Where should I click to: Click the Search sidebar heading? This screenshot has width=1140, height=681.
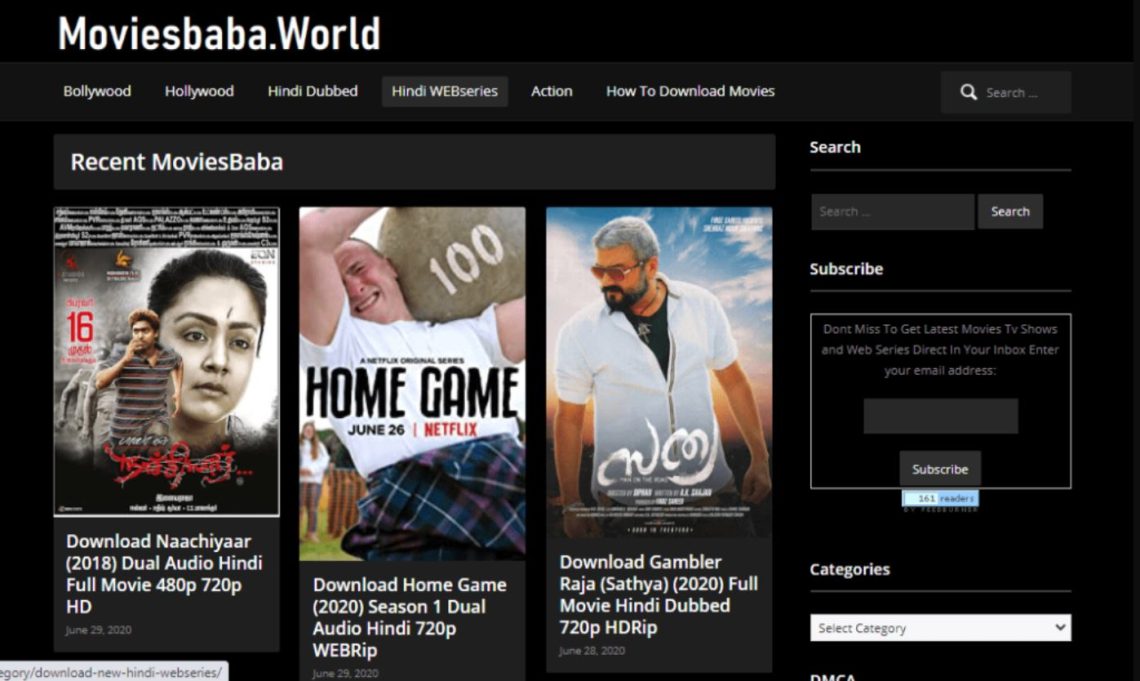pos(835,147)
